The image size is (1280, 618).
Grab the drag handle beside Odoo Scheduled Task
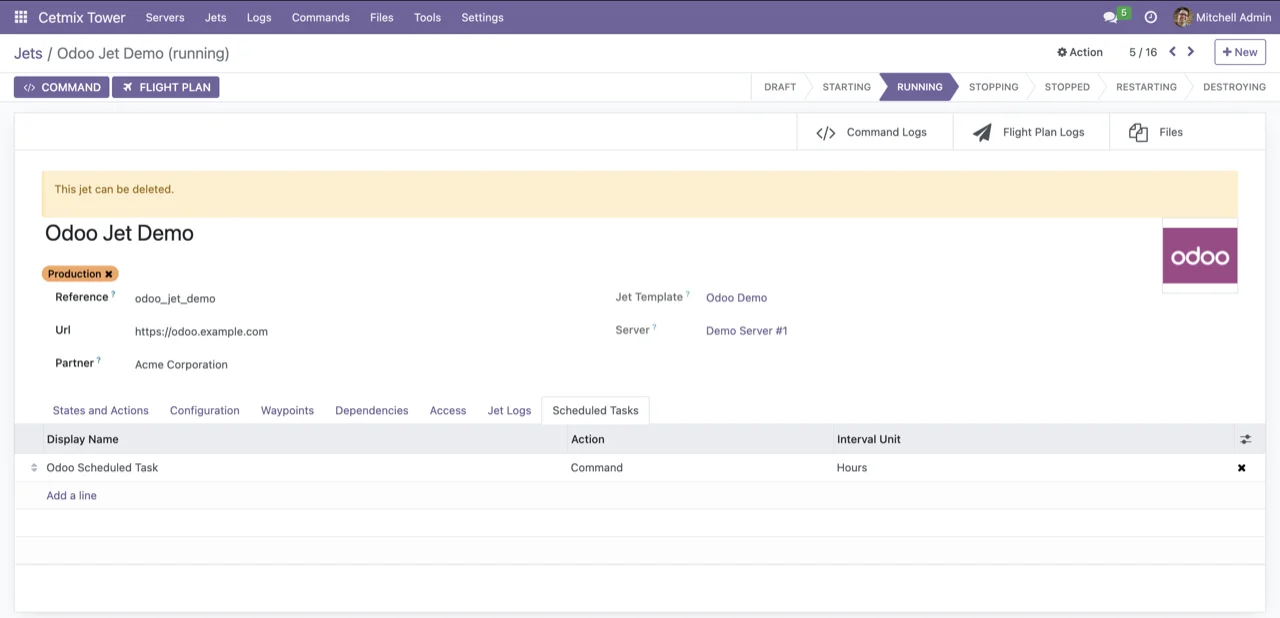pyautogui.click(x=33, y=467)
